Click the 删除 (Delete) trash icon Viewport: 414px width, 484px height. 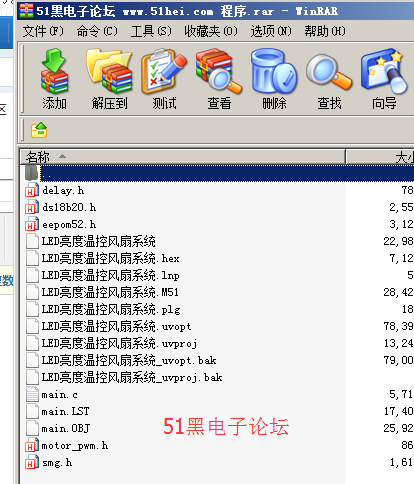[274, 79]
